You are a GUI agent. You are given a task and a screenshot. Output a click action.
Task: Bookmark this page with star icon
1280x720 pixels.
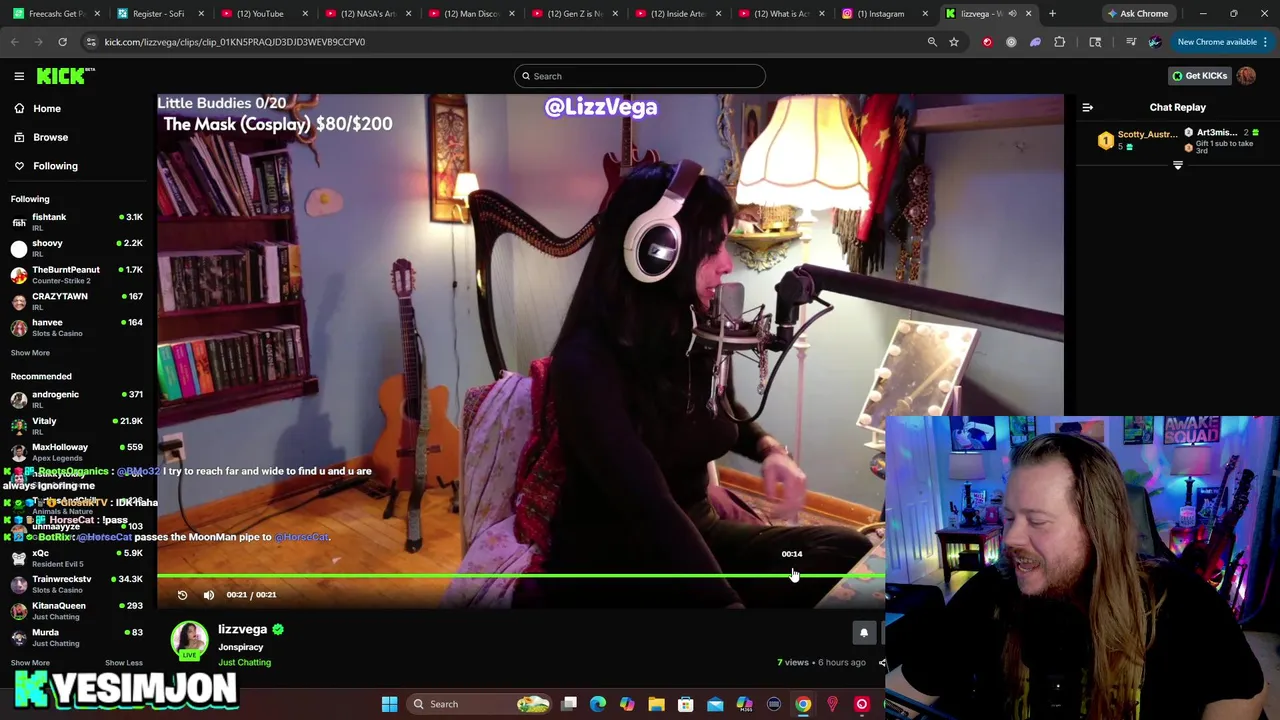click(x=954, y=42)
